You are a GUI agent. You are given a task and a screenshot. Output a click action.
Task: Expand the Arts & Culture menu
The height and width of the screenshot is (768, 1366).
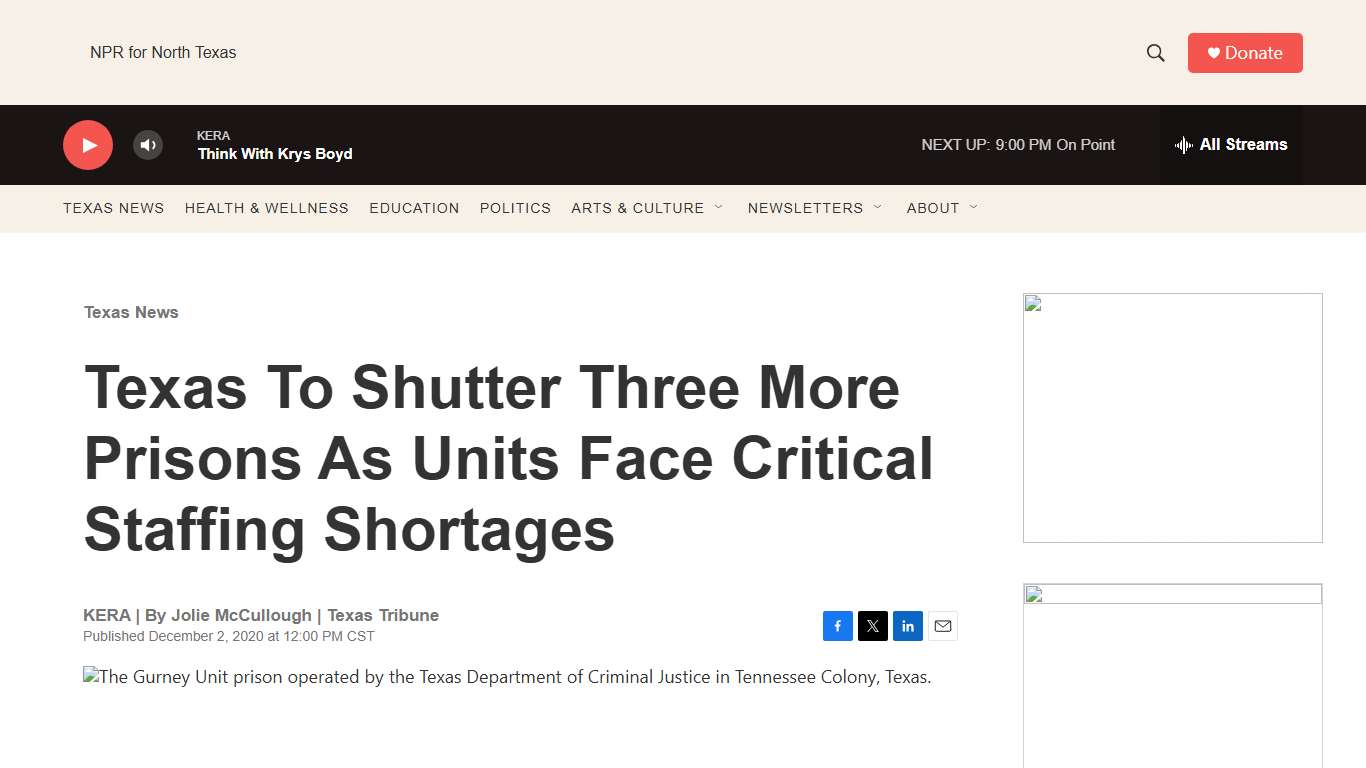[647, 208]
